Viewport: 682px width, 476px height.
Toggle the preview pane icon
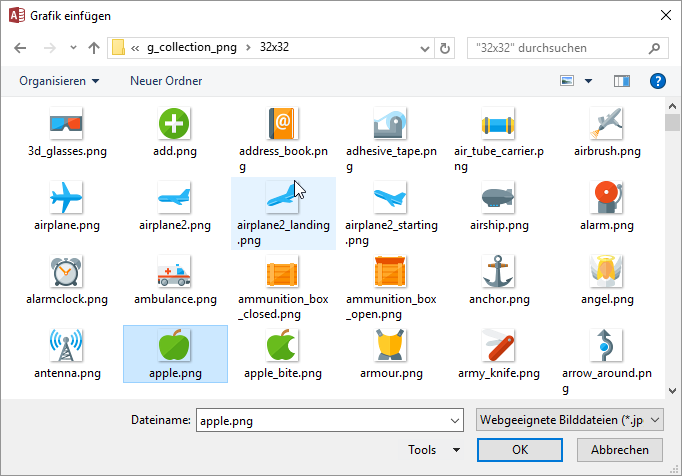(x=622, y=81)
